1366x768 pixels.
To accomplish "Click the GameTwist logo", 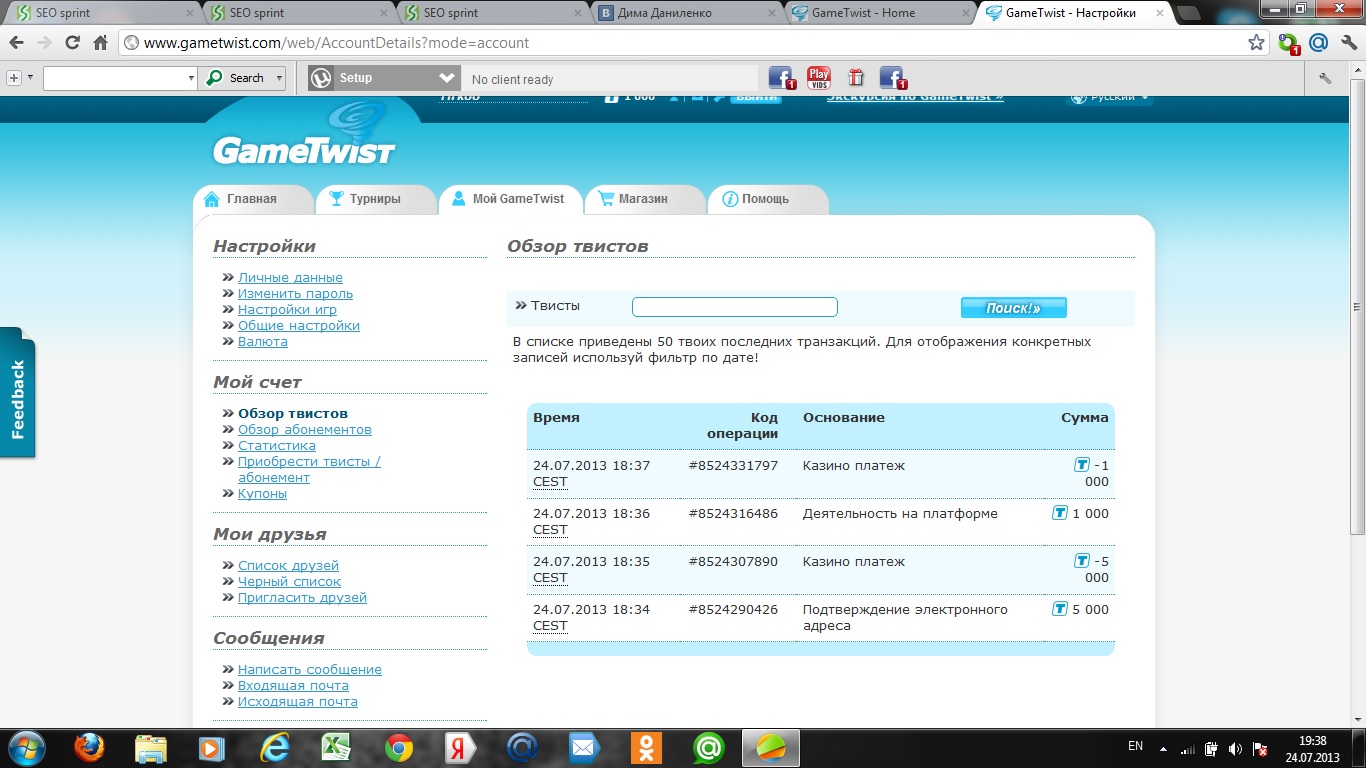I will pos(304,135).
